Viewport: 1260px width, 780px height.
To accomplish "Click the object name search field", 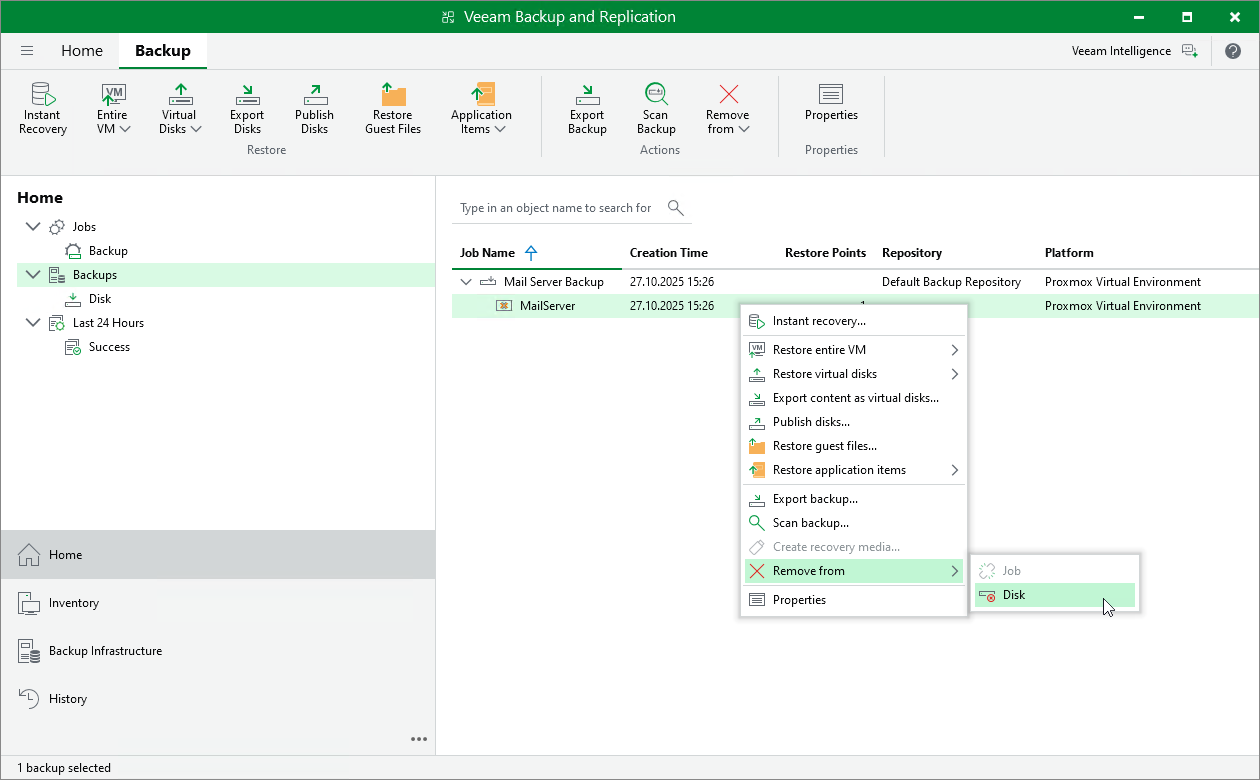I will click(x=556, y=208).
